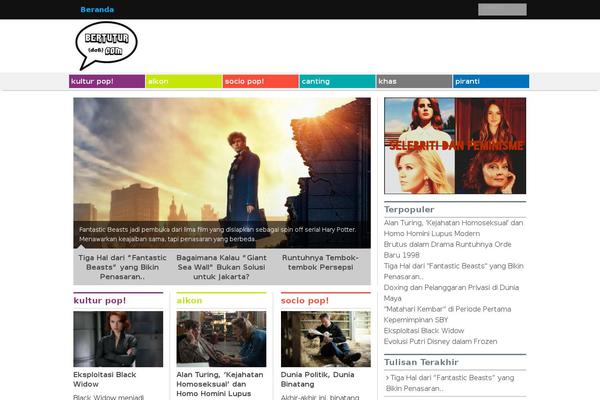Viewport: 600px width, 400px height.
Task: Click the gray search field in top bar
Action: [502, 10]
